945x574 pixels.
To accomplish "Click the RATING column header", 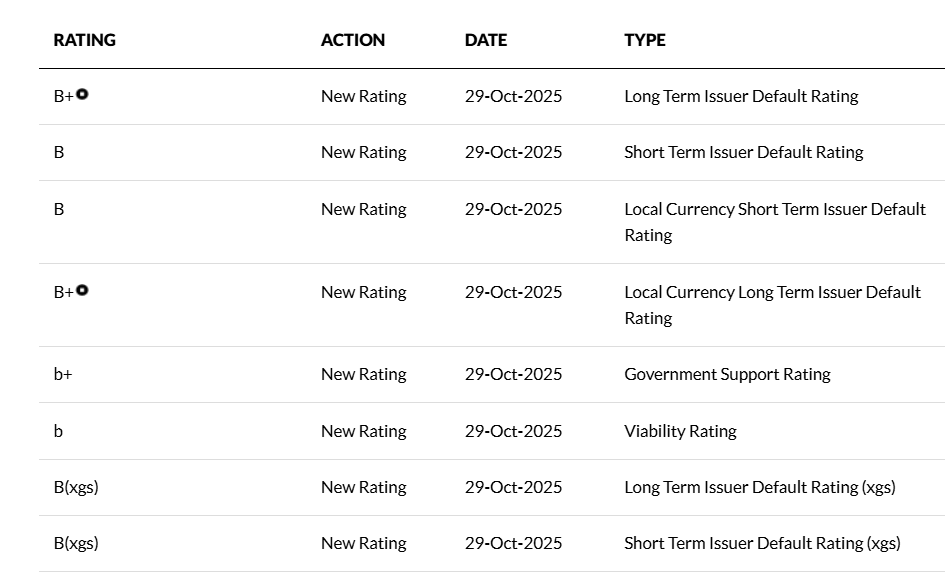I will (85, 40).
